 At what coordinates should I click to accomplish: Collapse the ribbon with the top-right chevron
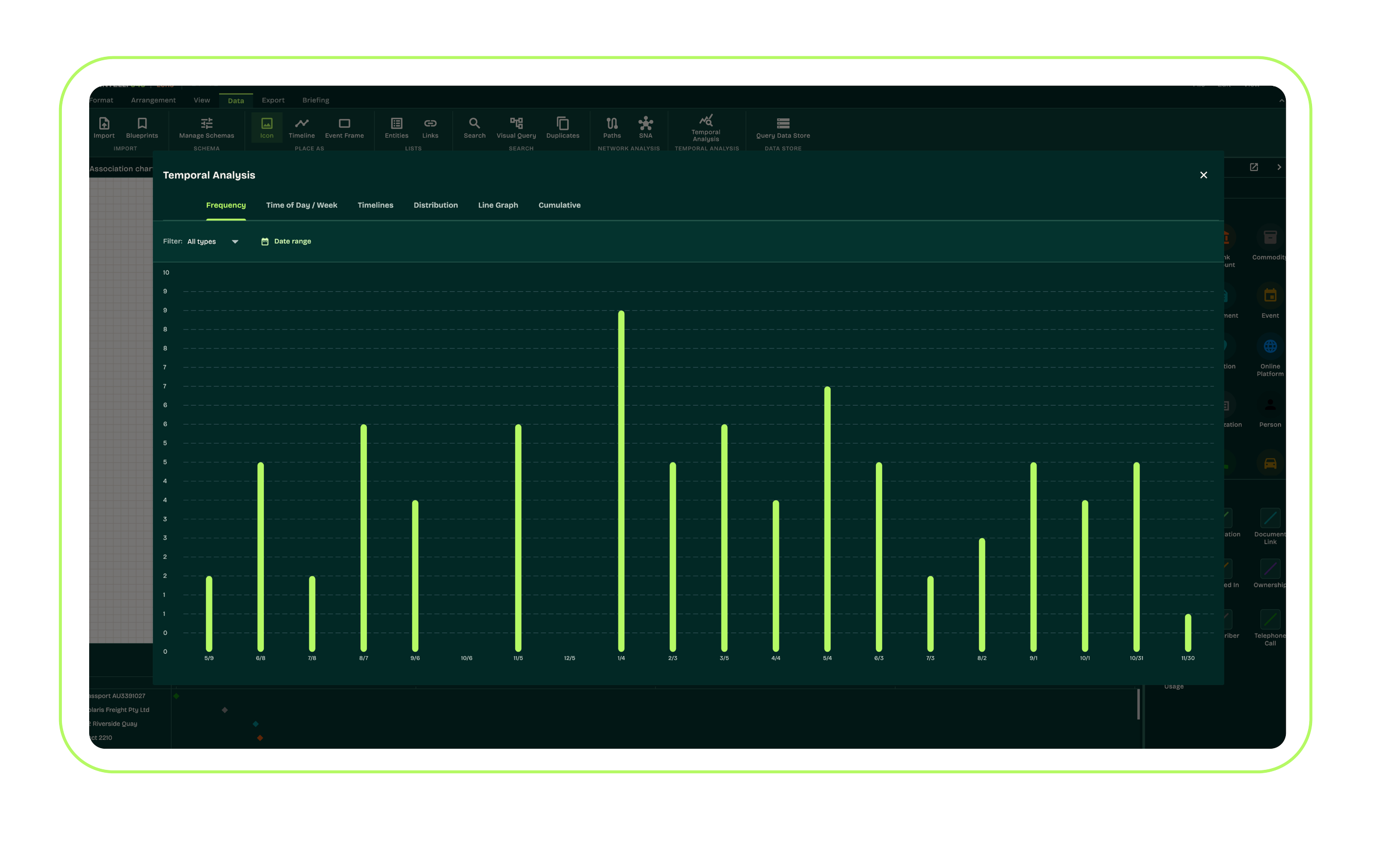1281,100
